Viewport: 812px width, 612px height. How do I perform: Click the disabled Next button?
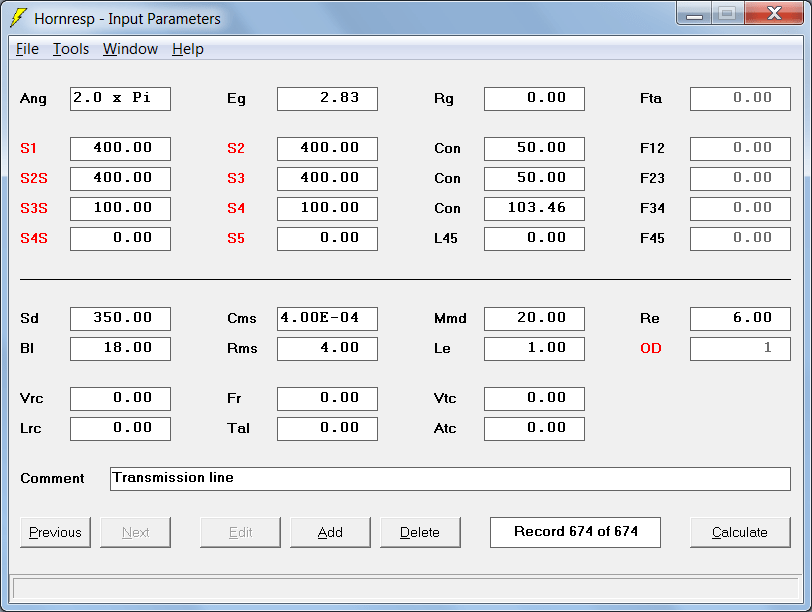pyautogui.click(x=135, y=532)
